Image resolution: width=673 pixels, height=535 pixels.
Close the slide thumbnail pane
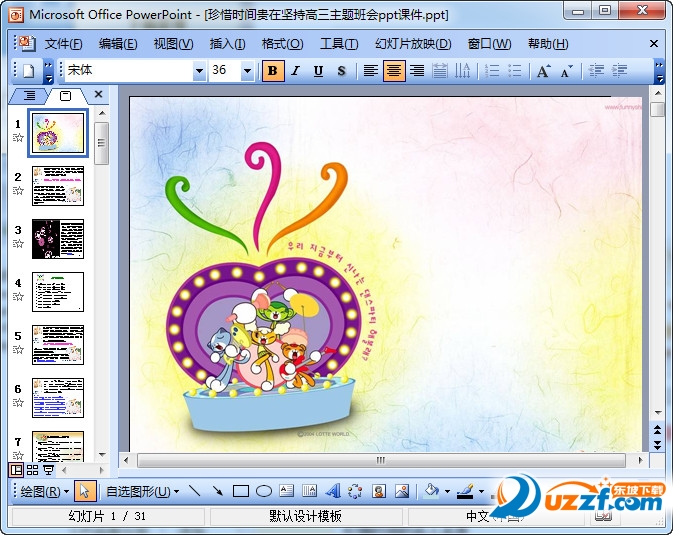point(98,94)
